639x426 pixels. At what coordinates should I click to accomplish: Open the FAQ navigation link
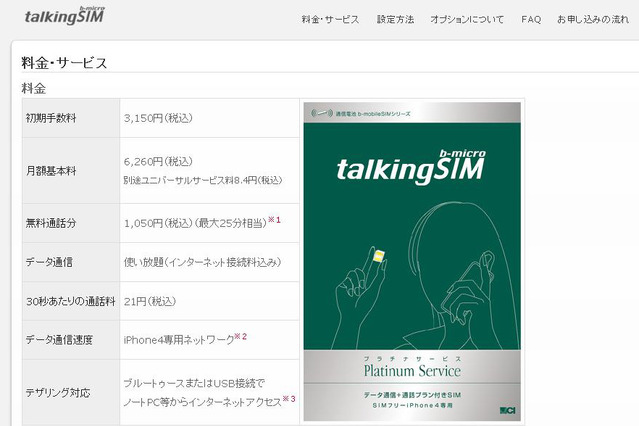[x=531, y=19]
